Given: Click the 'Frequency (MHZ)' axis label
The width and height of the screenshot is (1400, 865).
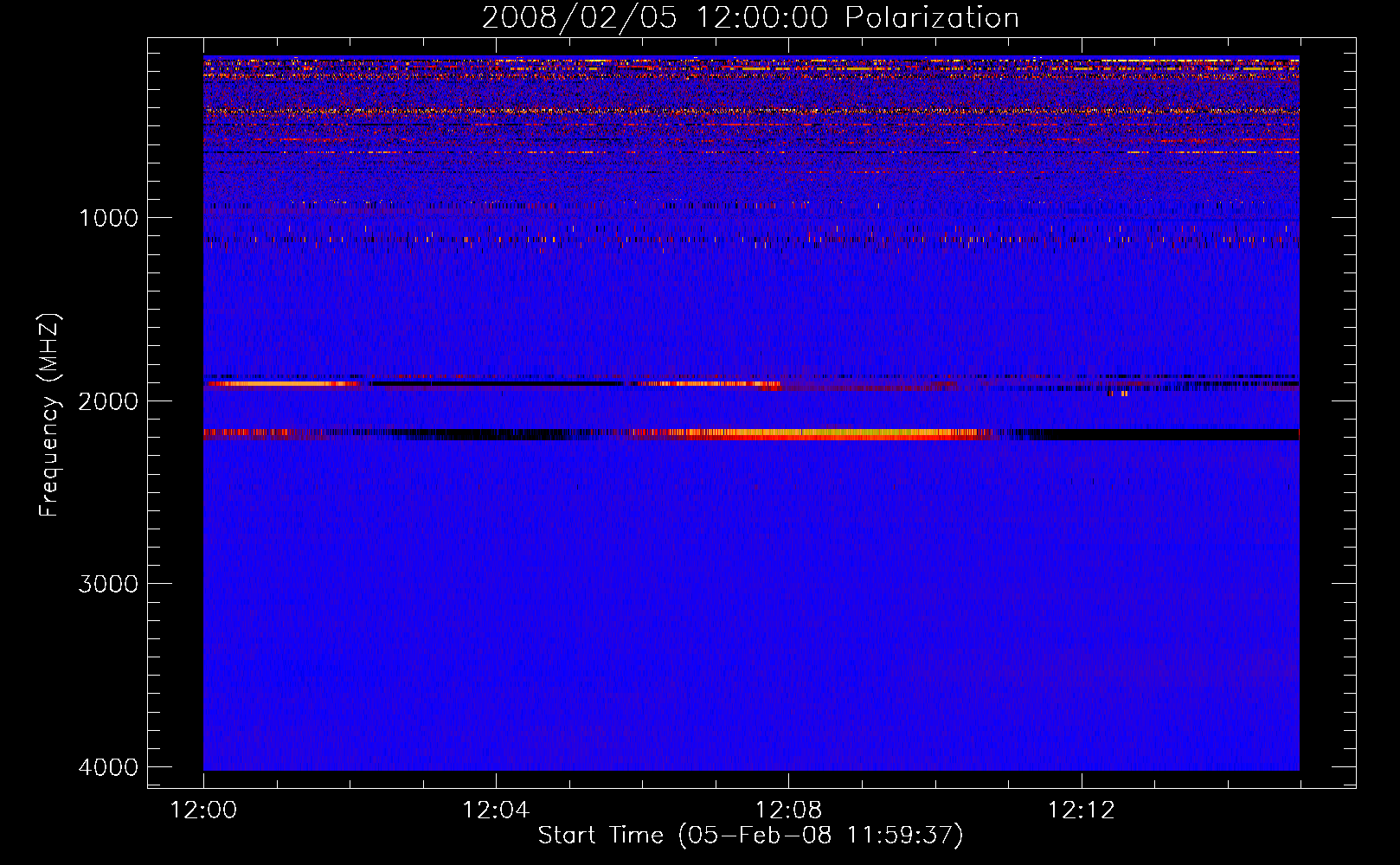Looking at the screenshot, I should tap(49, 415).
